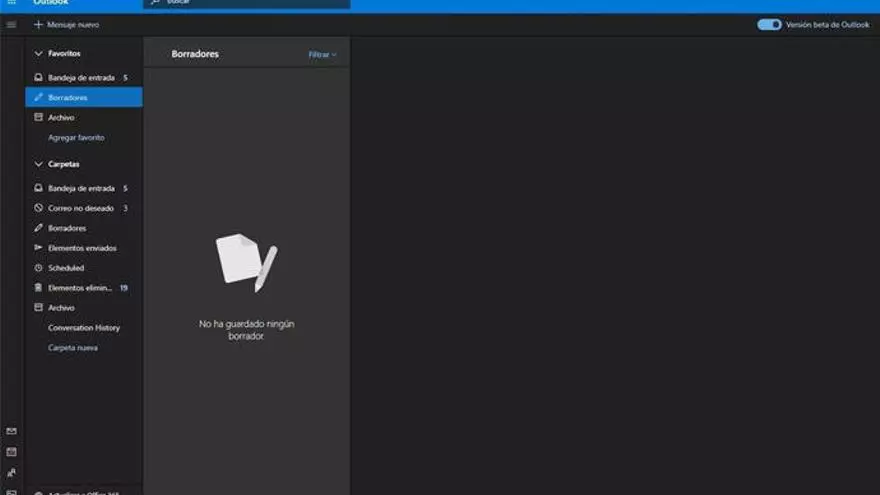Click the Agregar favorito link

coord(76,138)
